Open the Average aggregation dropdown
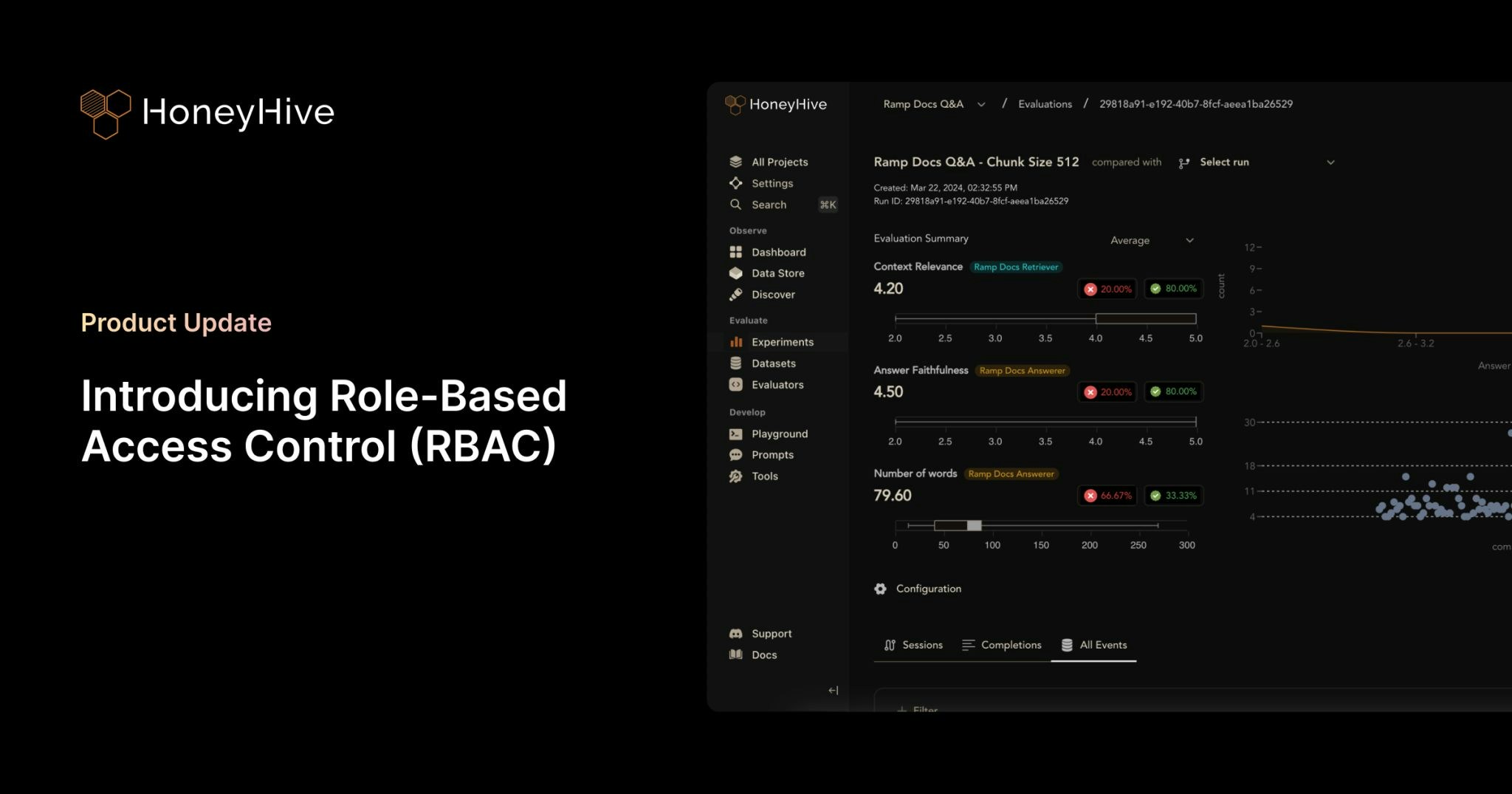 pos(1152,240)
